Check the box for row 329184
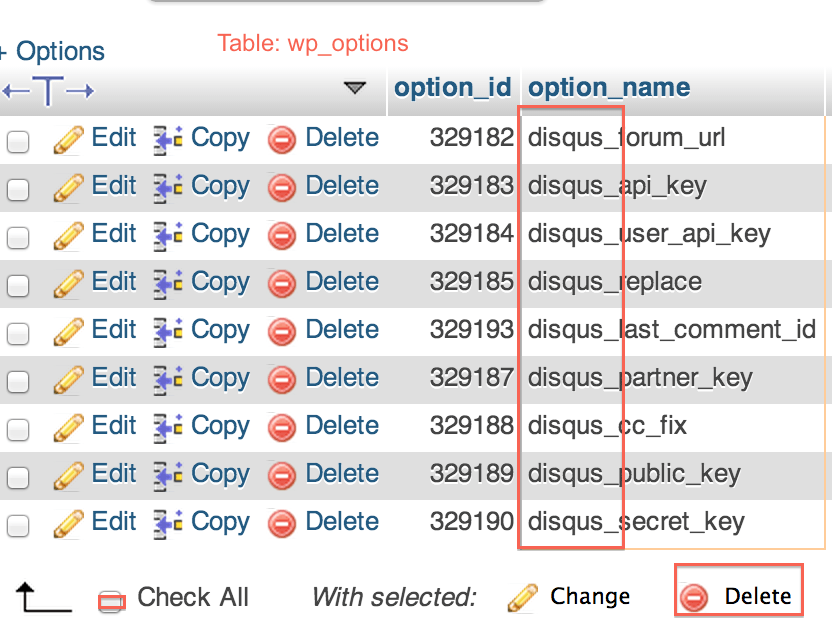The image size is (832, 632). pyautogui.click(x=18, y=238)
